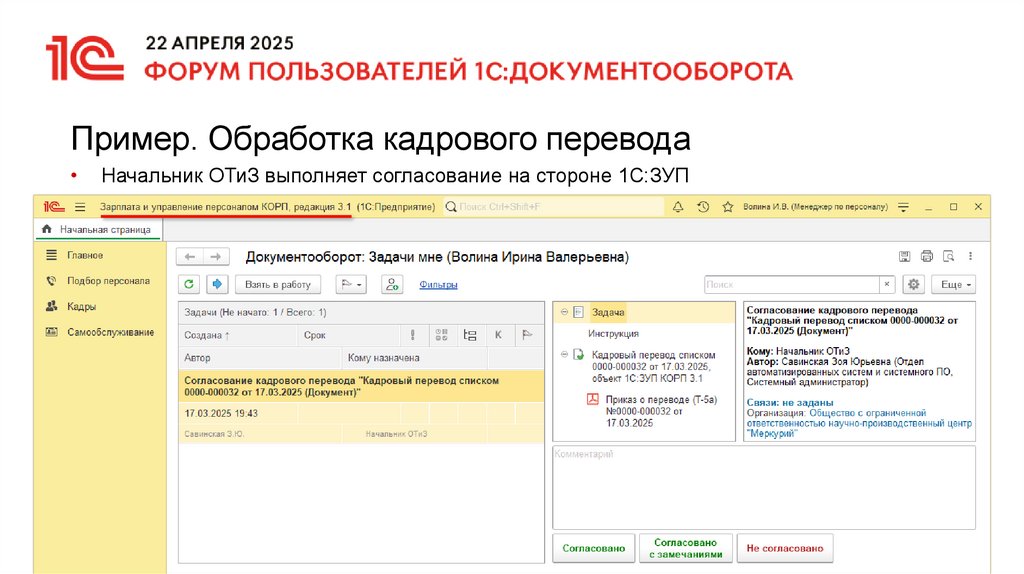This screenshot has height=574, width=1024.
Task: Refresh the task list with green arrow
Action: pyautogui.click(x=189, y=284)
